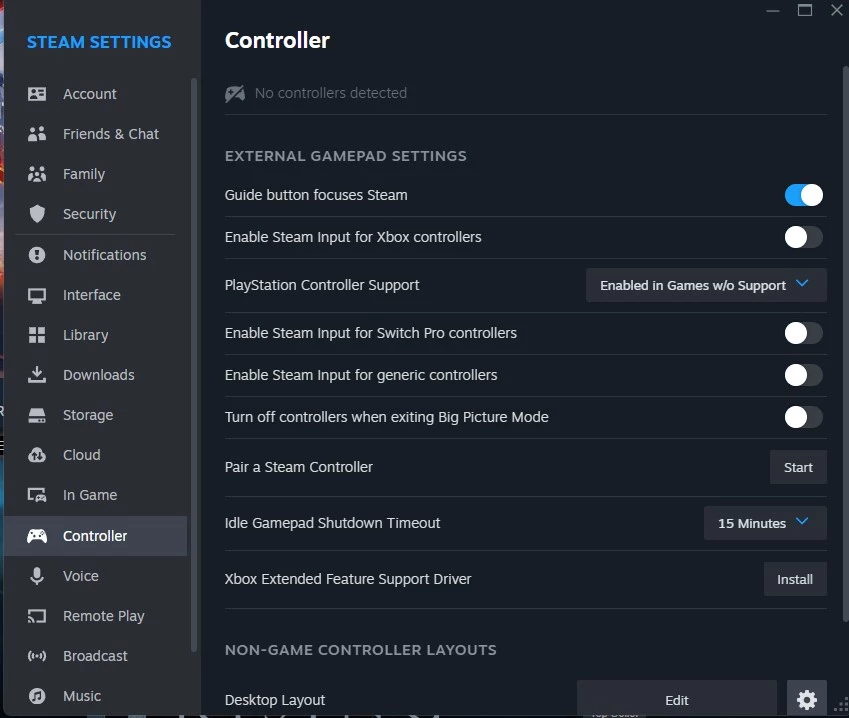
Task: Click the Library grid icon
Action: click(37, 335)
